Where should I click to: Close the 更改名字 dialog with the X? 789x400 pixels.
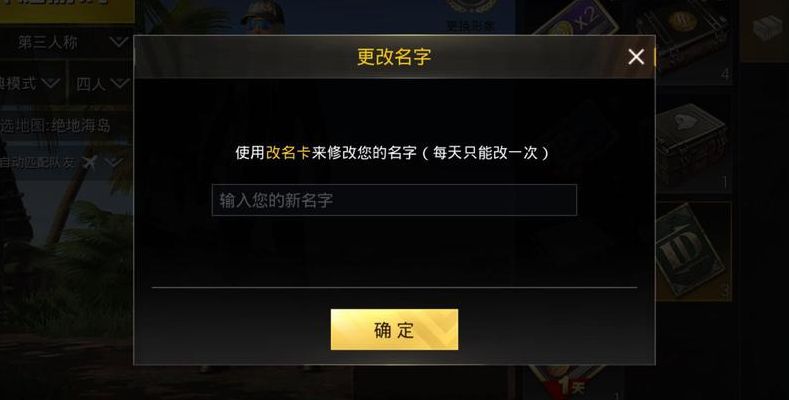(636, 57)
